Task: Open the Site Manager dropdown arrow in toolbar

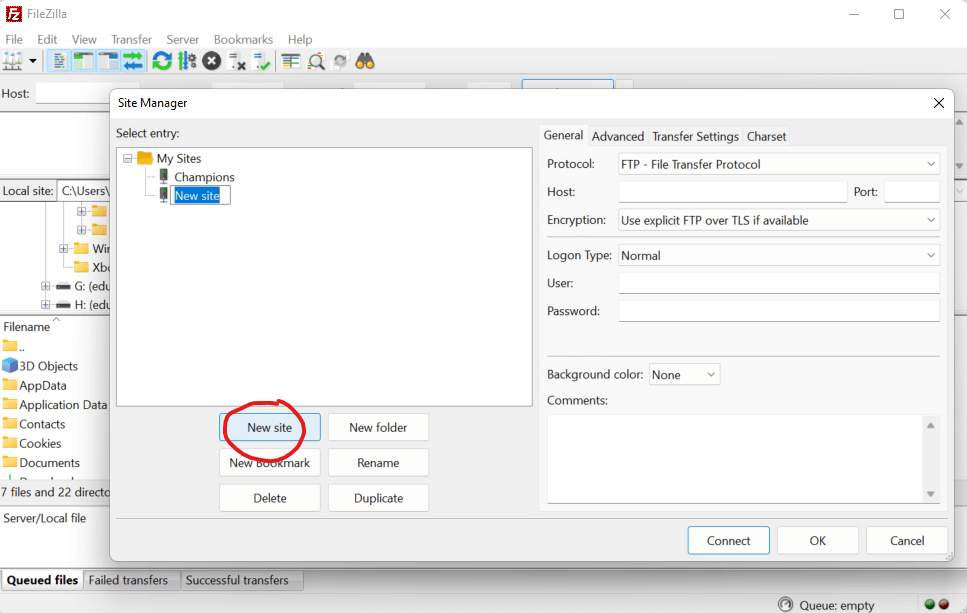Action: pos(33,61)
